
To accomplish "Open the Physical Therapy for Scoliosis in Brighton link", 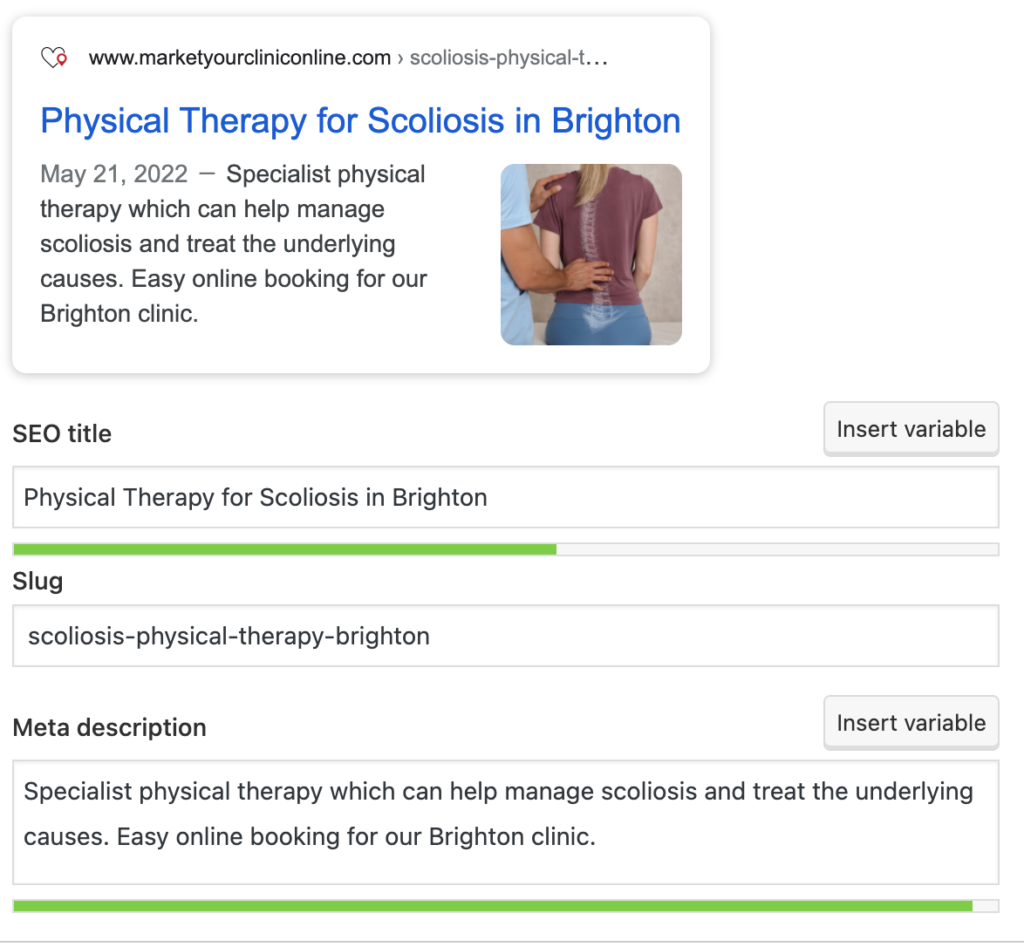I will click(360, 121).
